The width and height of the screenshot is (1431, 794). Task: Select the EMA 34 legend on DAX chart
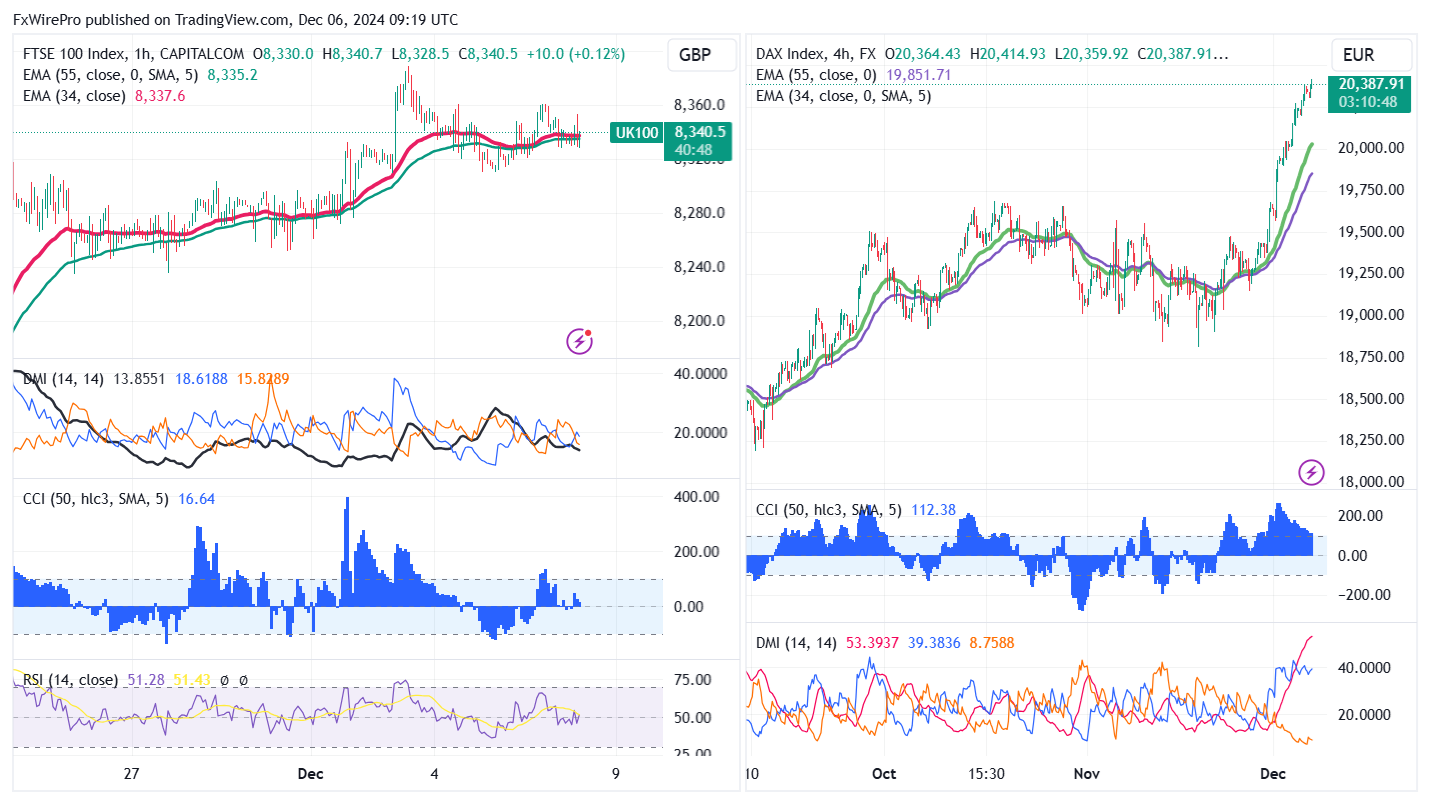(843, 96)
